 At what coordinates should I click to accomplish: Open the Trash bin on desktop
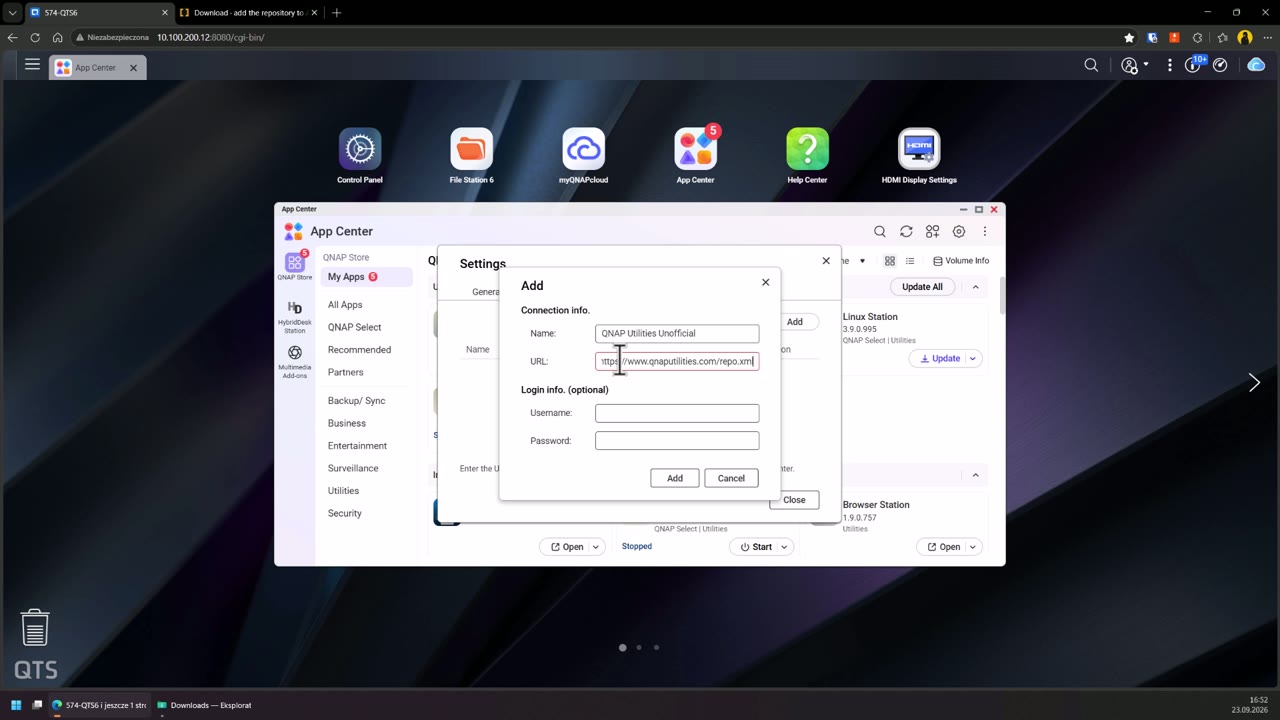coord(35,628)
